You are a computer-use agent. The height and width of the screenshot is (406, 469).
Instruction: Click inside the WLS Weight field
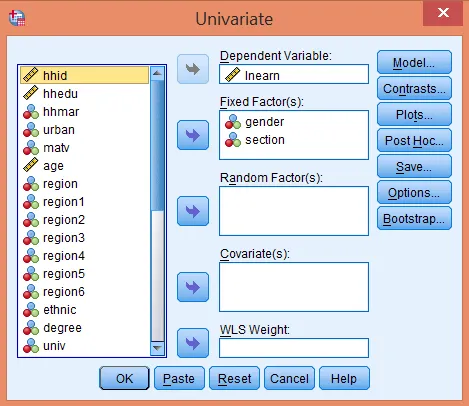coord(294,348)
